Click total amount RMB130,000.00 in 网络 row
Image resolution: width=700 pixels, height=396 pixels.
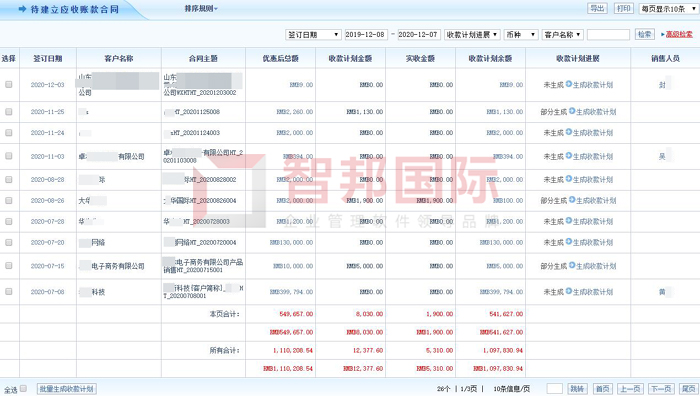(x=291, y=242)
